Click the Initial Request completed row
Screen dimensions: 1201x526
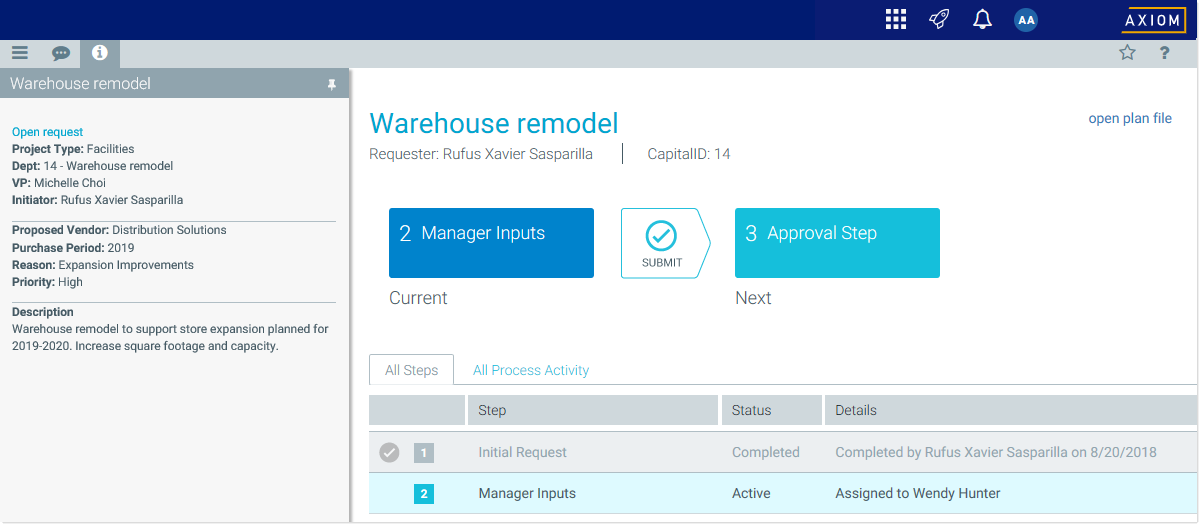[x=522, y=453]
